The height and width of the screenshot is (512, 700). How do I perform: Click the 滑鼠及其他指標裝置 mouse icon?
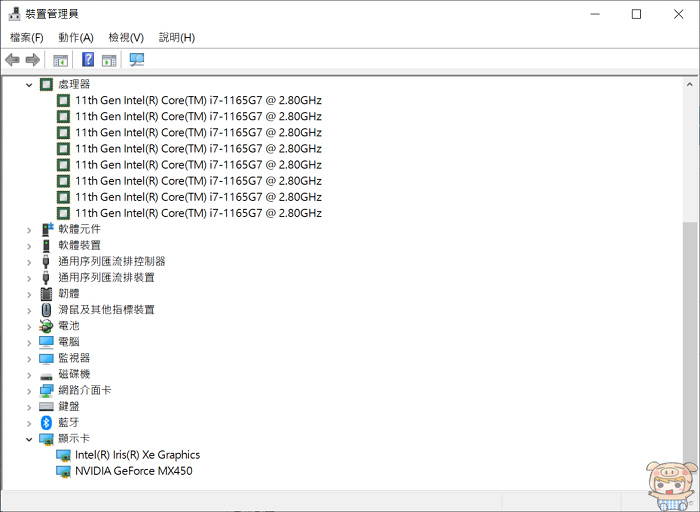coord(46,310)
